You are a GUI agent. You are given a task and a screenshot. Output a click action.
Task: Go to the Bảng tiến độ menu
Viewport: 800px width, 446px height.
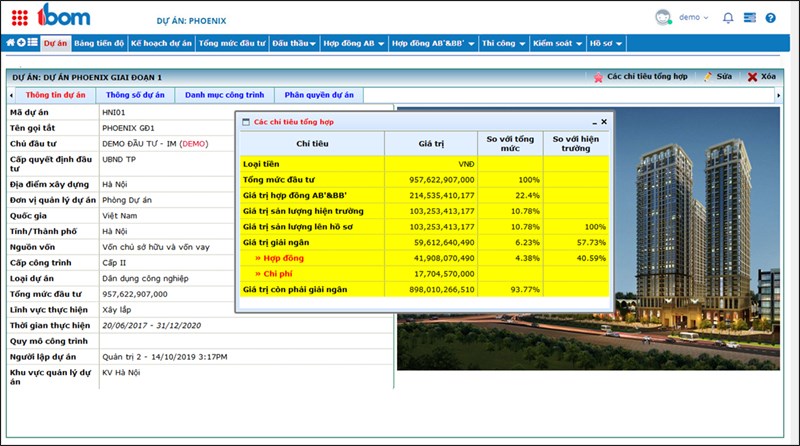(99, 44)
